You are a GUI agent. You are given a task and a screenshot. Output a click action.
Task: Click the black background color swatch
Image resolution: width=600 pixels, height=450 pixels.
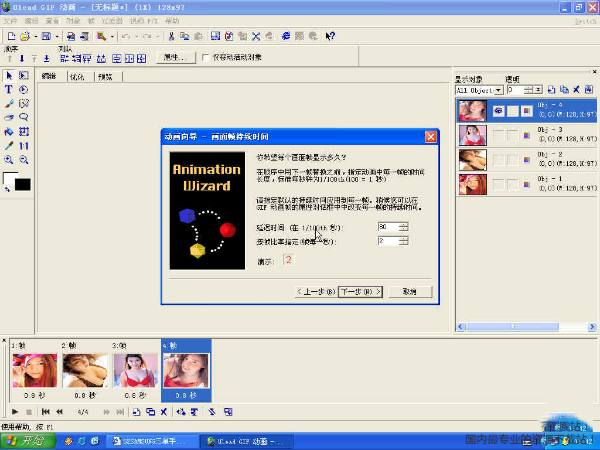tap(22, 184)
